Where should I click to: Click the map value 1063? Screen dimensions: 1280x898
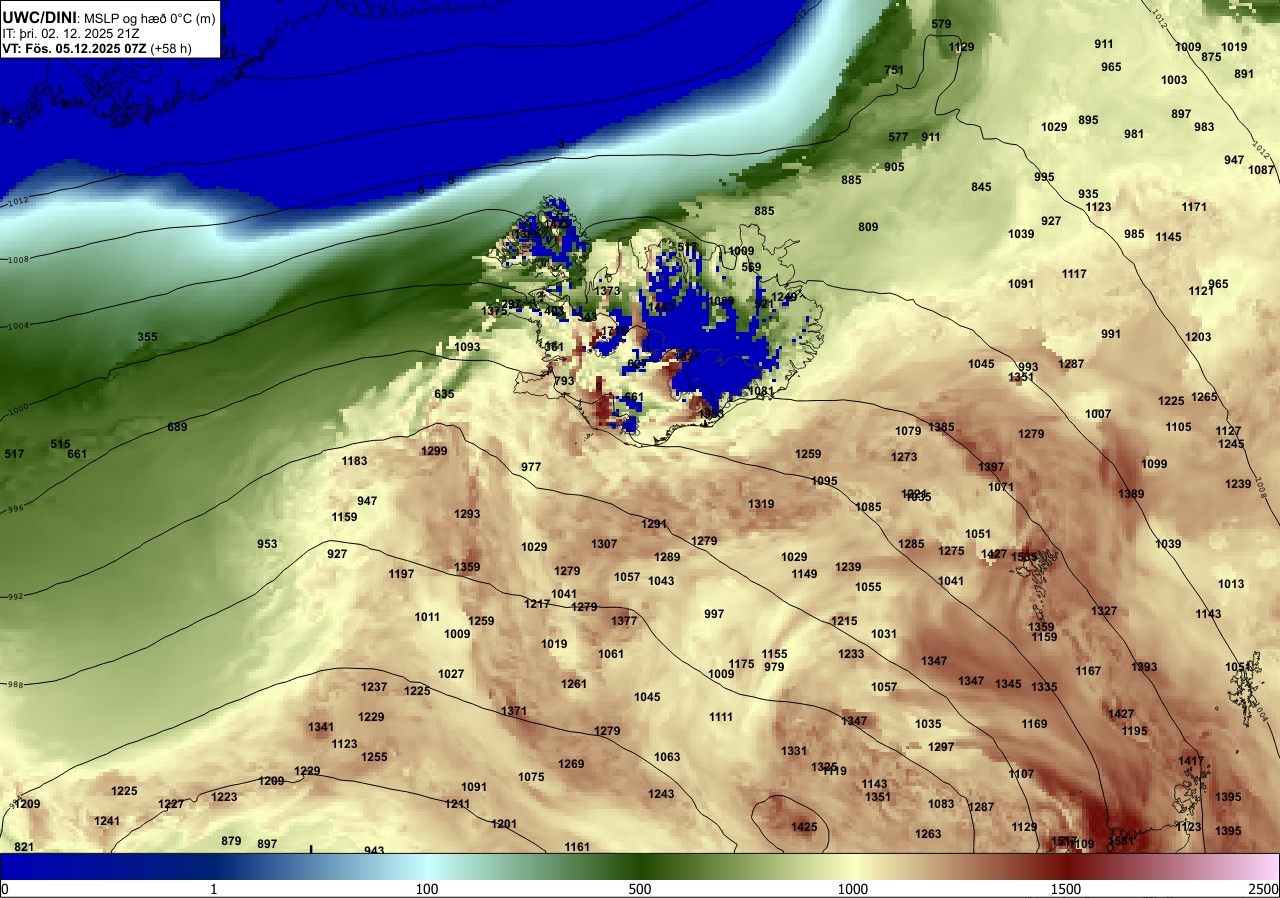(667, 757)
